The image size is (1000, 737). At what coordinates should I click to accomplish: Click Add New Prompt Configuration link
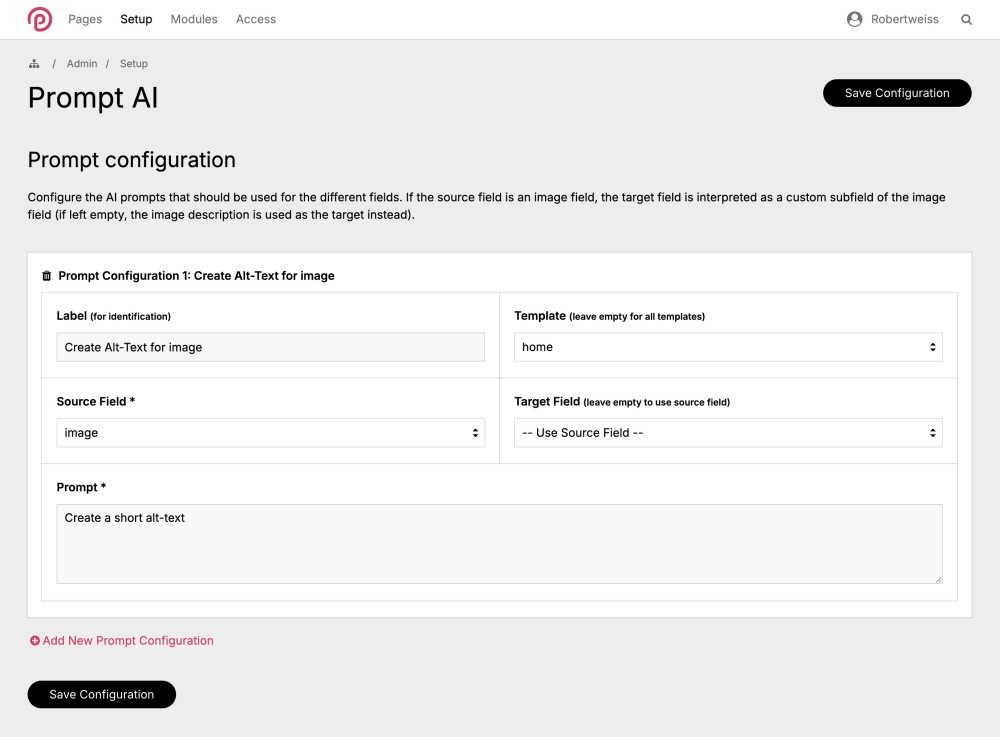pos(128,641)
